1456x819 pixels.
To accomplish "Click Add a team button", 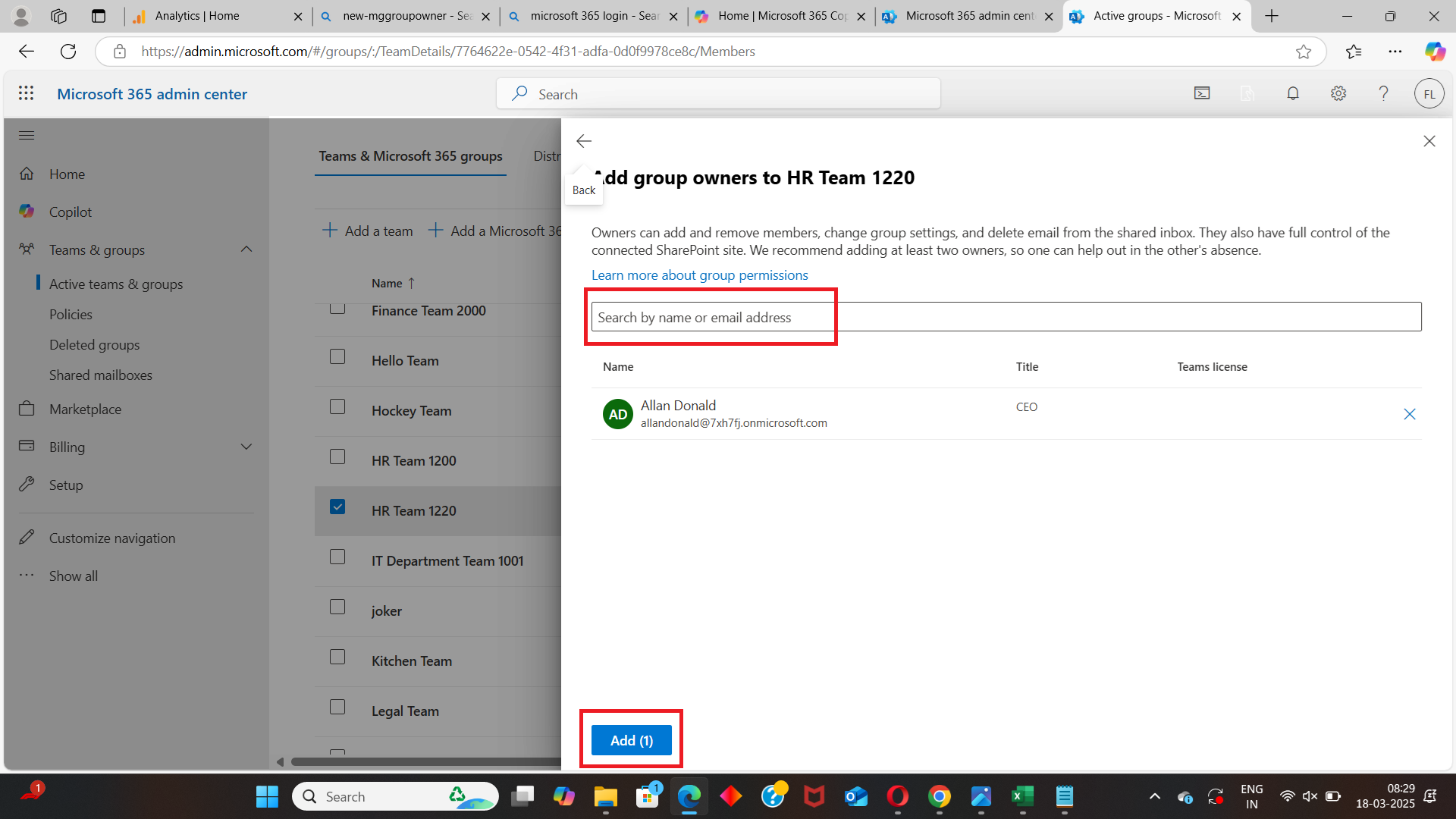I will pos(368,231).
